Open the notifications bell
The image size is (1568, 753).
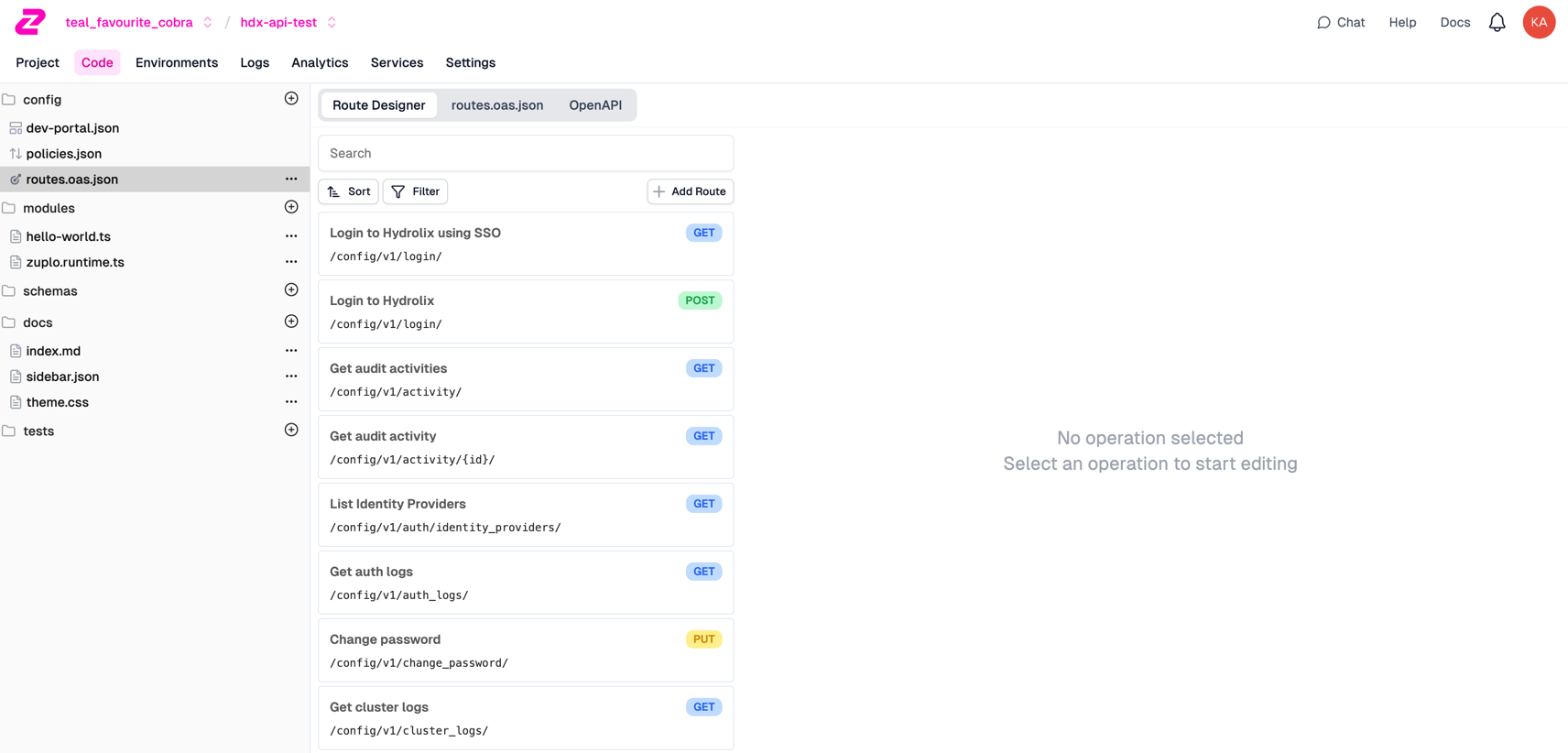tap(1497, 22)
